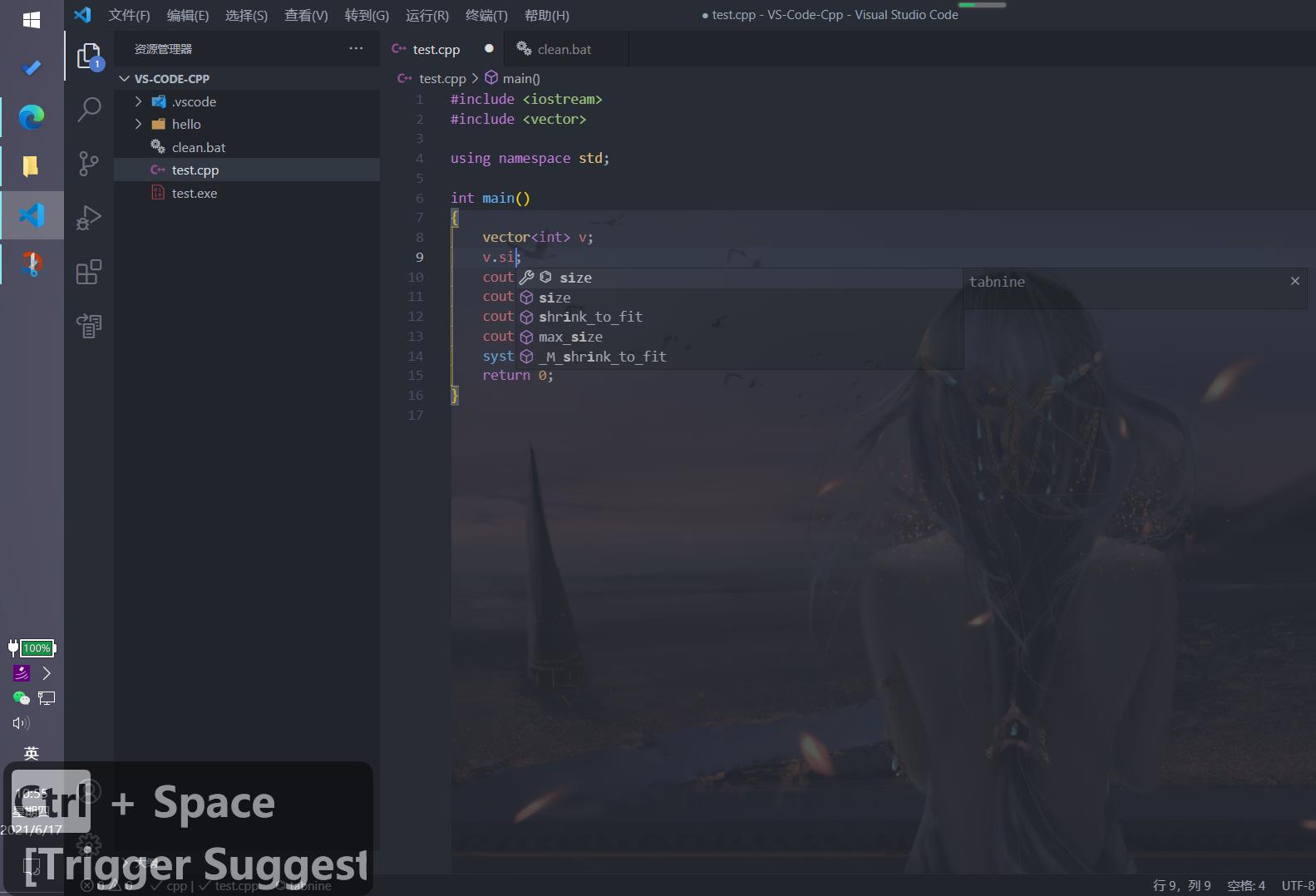Click line number 9 in the gutter

pyautogui.click(x=419, y=257)
